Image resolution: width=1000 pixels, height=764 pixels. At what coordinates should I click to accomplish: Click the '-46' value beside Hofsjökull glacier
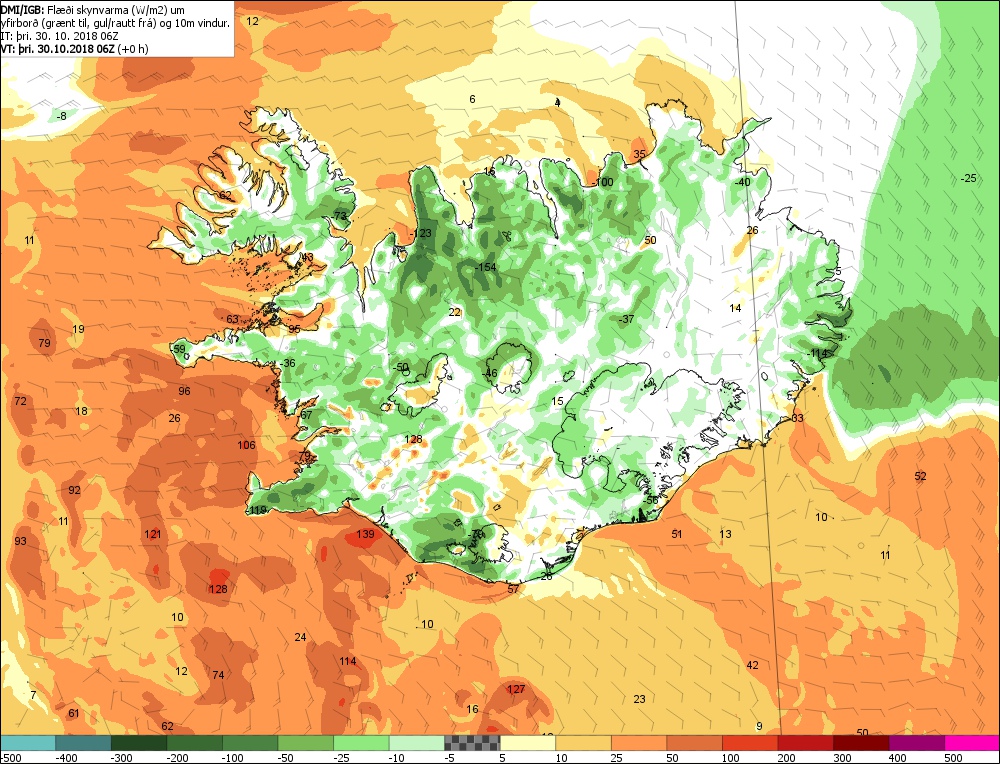(x=490, y=374)
